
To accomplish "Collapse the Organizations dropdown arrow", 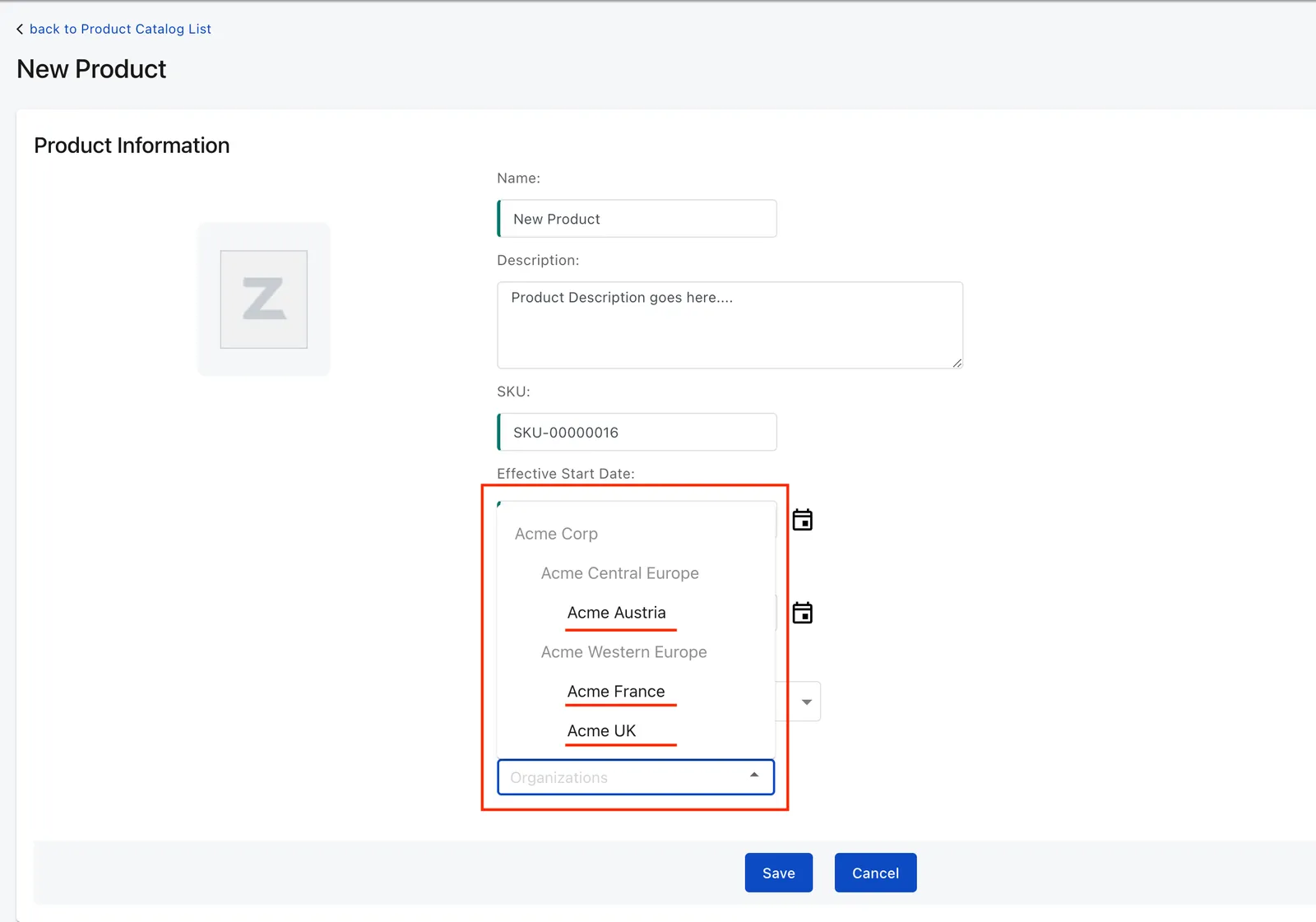I will (754, 775).
